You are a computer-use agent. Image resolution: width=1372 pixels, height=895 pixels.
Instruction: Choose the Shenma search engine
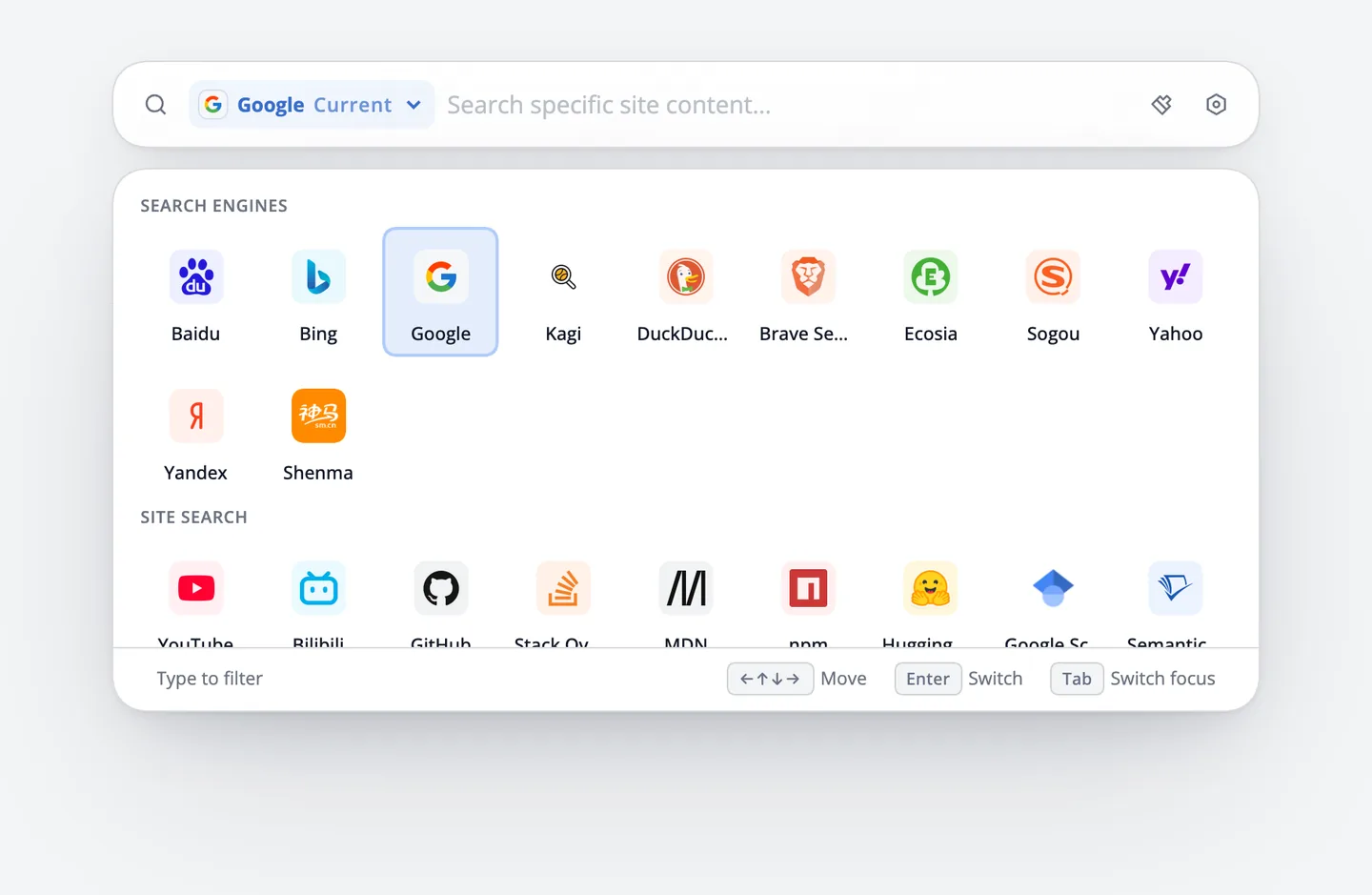click(318, 431)
